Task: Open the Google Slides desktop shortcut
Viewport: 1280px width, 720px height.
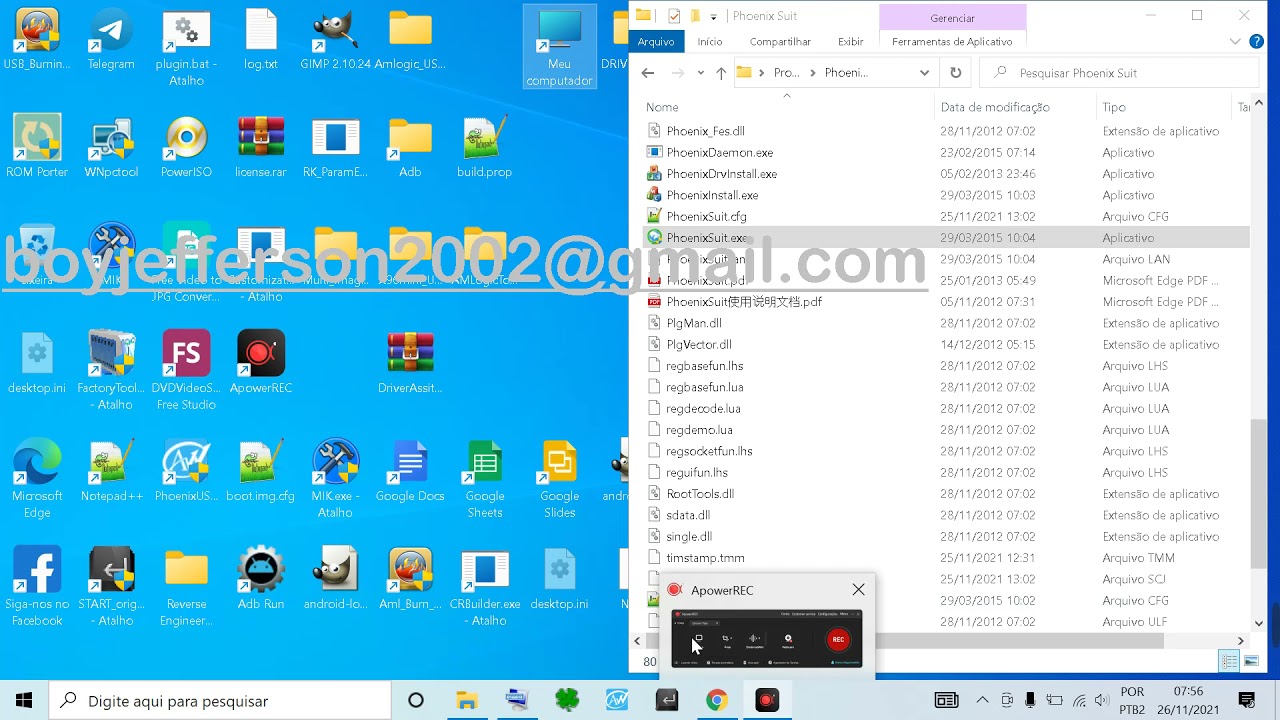Action: [559, 478]
